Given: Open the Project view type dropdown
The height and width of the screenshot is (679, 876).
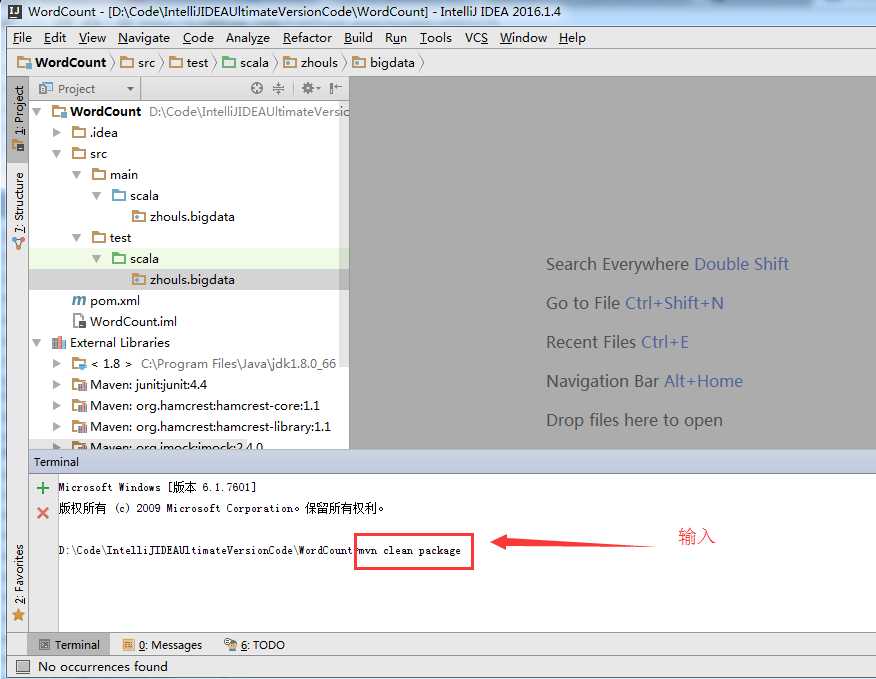Looking at the screenshot, I should click(130, 89).
